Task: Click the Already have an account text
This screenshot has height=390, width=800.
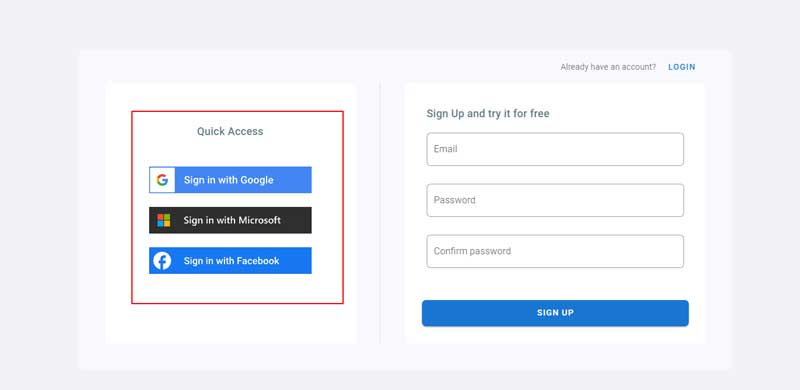Action: click(x=608, y=67)
